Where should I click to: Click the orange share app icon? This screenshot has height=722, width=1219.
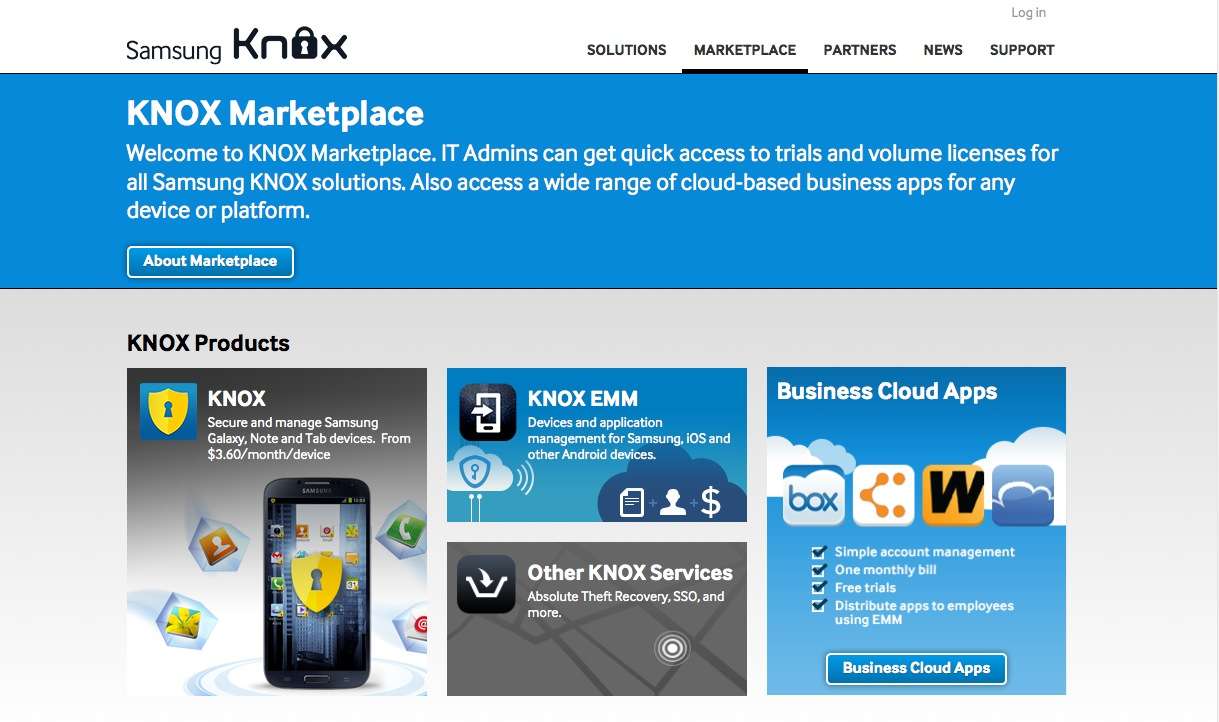point(883,496)
